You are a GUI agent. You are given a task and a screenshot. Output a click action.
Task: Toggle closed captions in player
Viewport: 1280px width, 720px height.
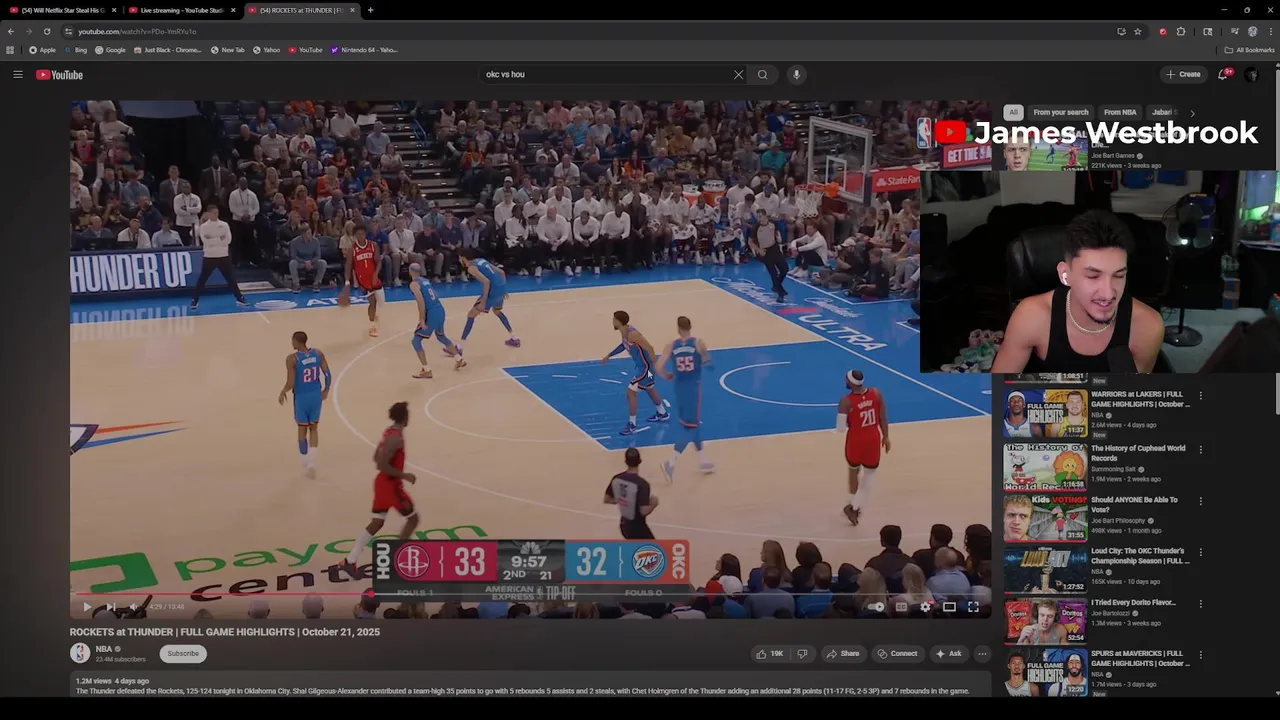(x=901, y=606)
